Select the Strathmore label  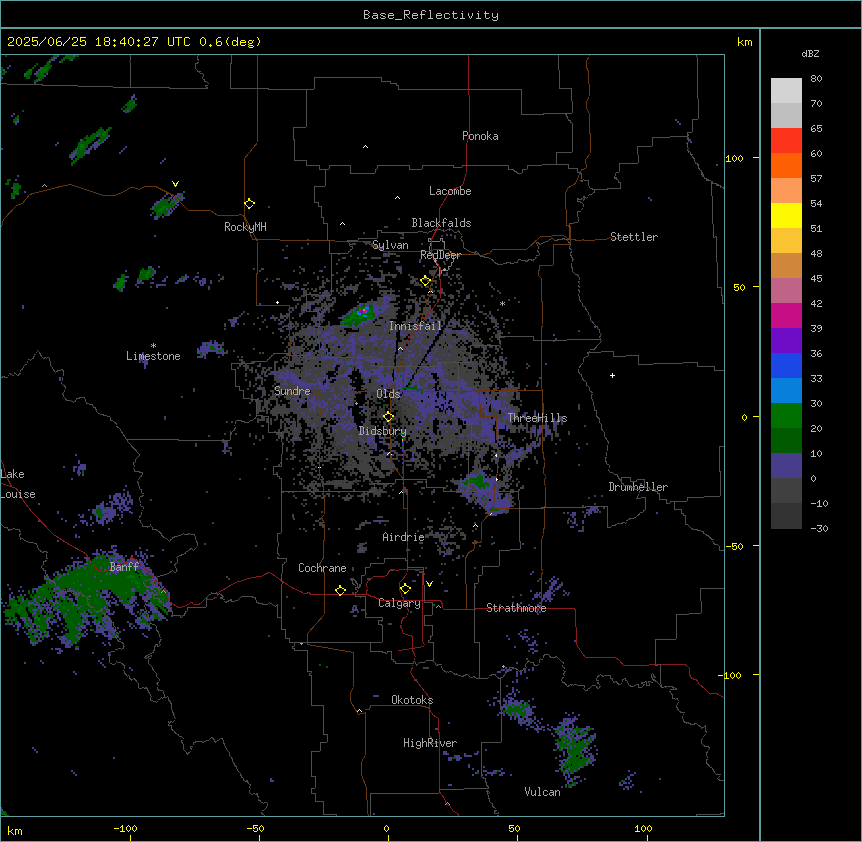point(516,608)
